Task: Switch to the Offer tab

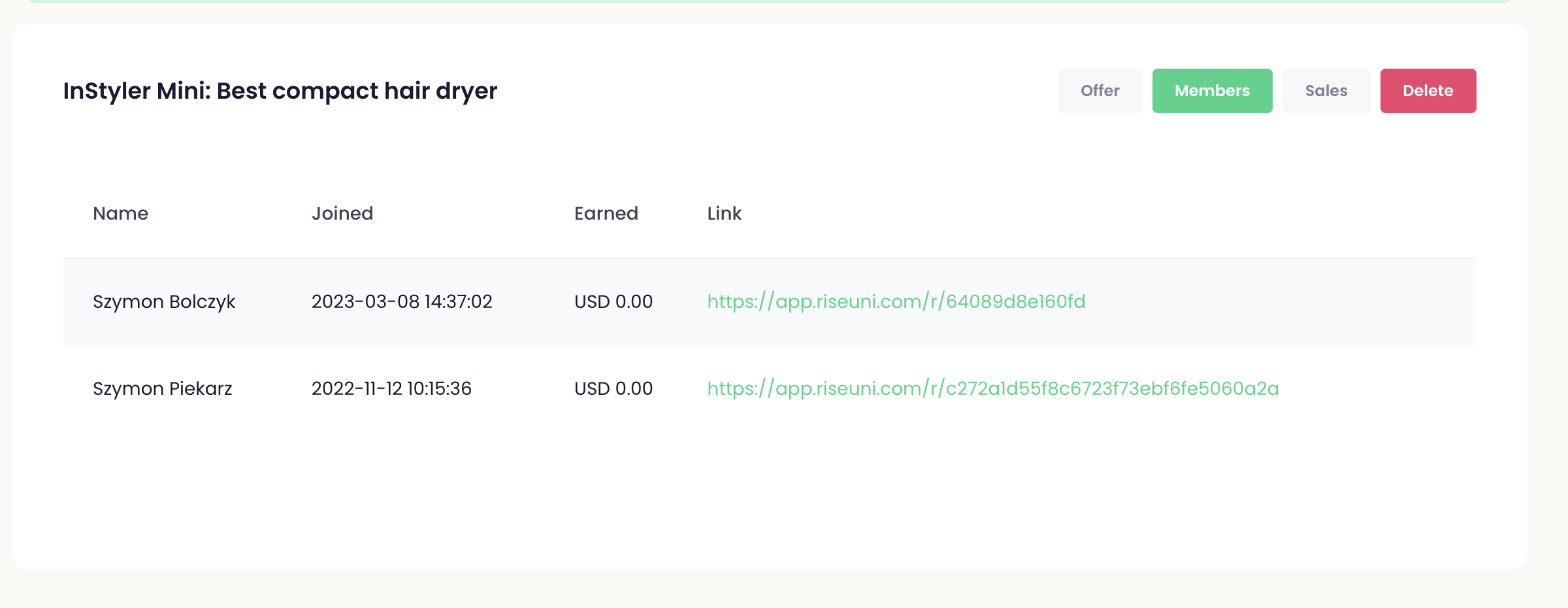Action: (1100, 91)
